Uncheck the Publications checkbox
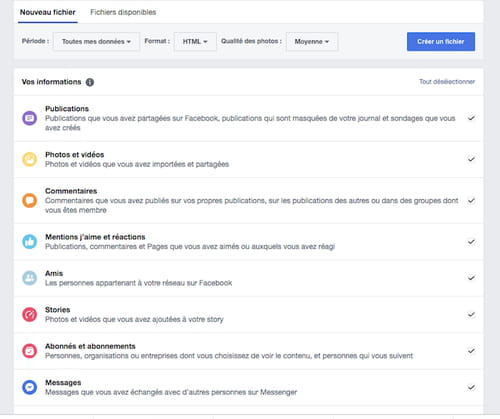The width and height of the screenshot is (500, 419). (471, 118)
